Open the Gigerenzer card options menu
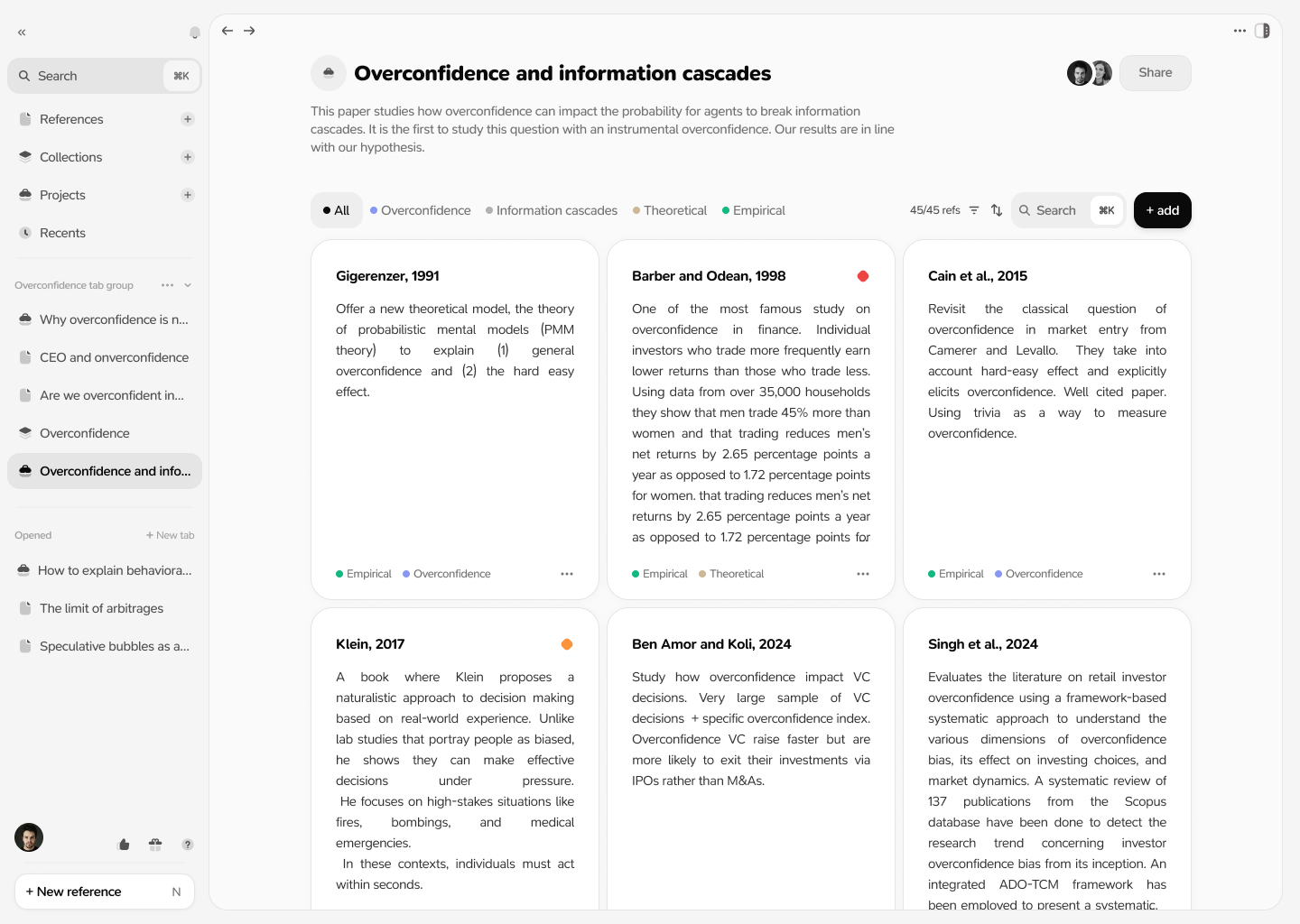The image size is (1300, 924). [567, 574]
